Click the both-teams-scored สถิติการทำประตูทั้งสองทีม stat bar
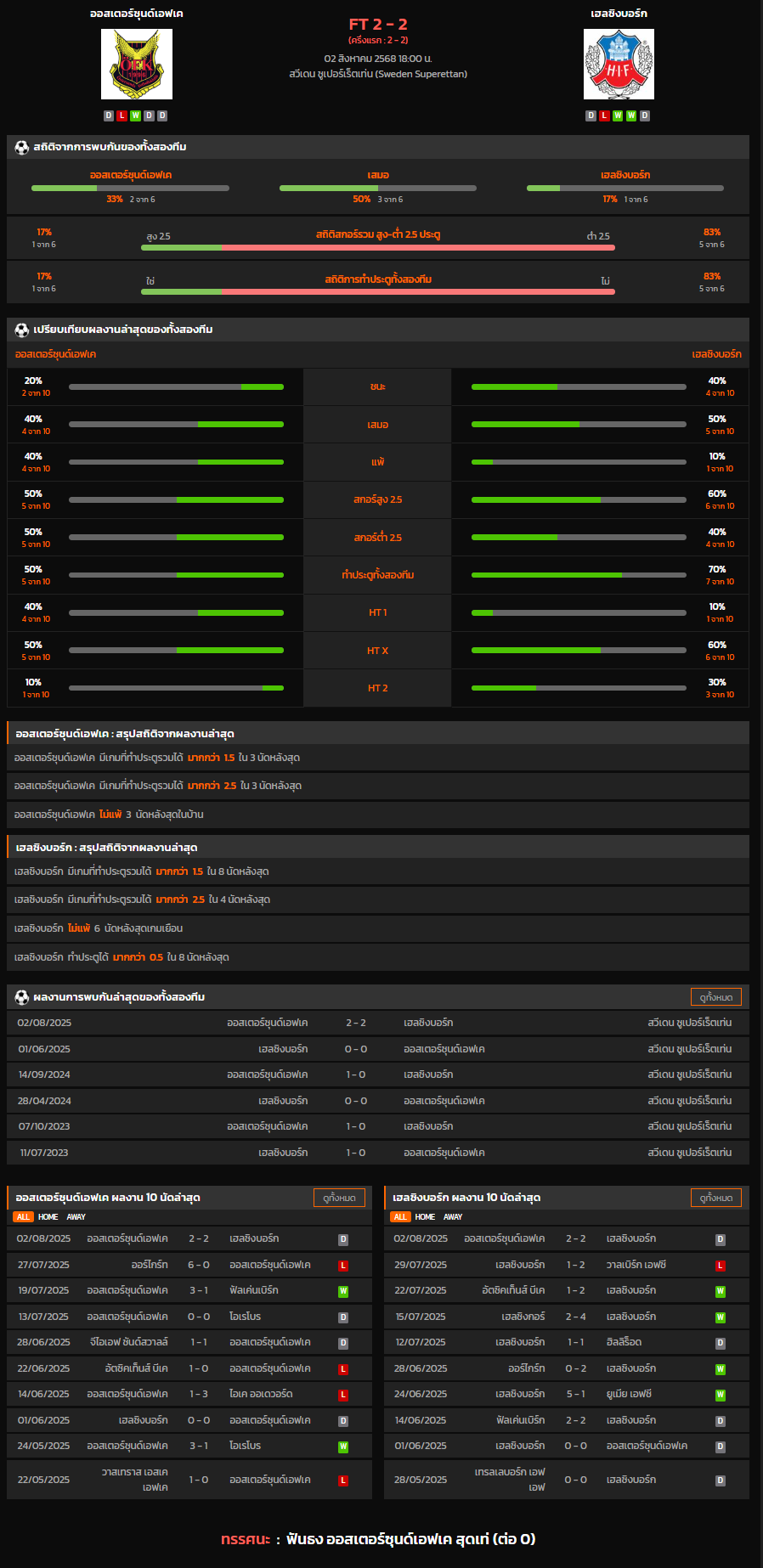763x1568 pixels. point(378,291)
